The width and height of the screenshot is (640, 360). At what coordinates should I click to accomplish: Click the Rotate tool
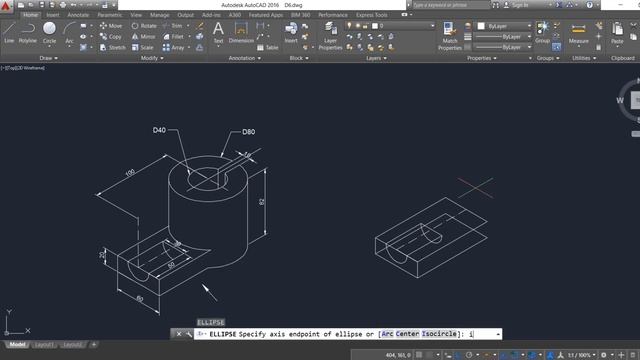(144, 26)
